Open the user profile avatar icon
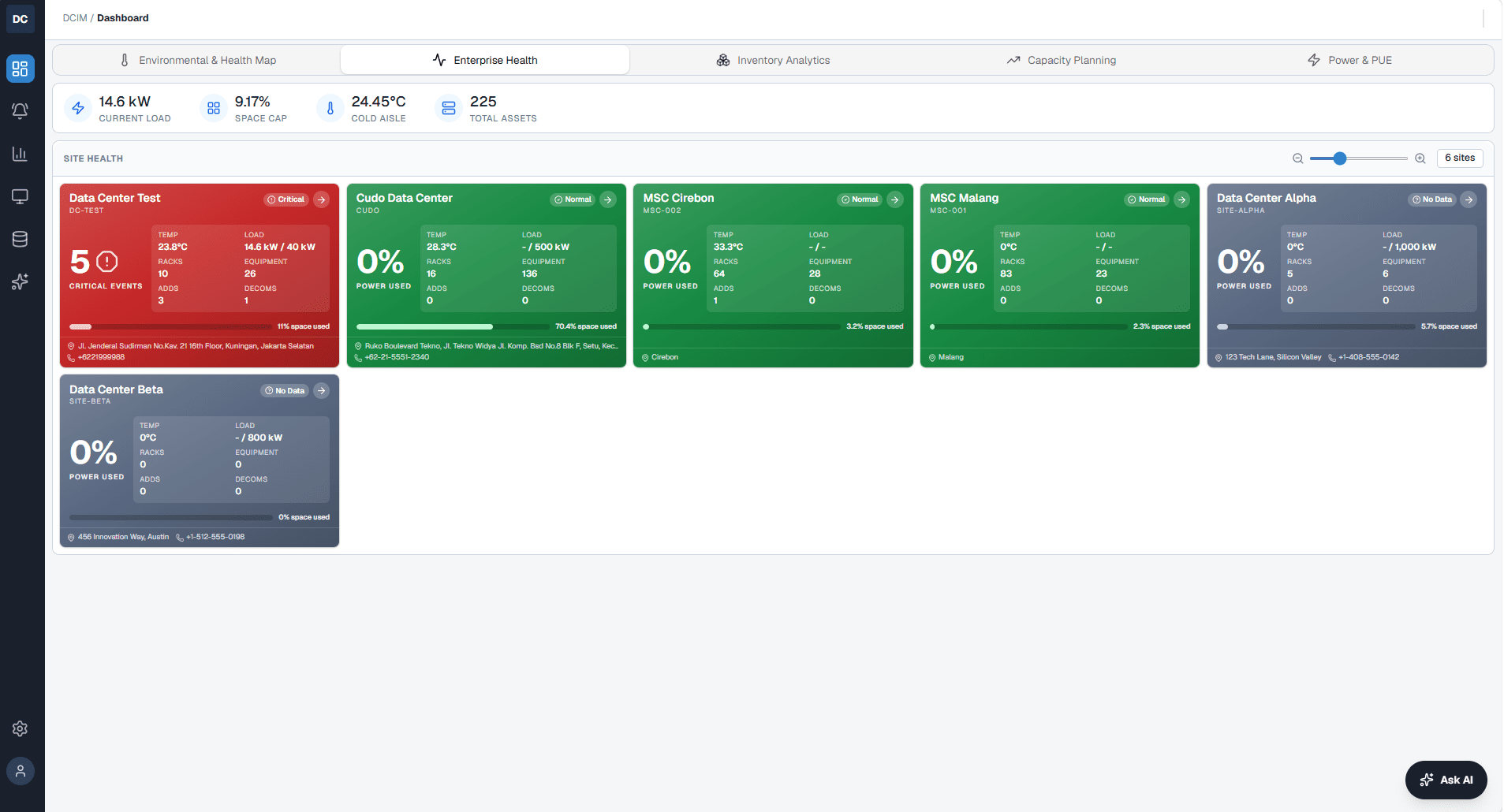The image size is (1504, 812). (21, 771)
